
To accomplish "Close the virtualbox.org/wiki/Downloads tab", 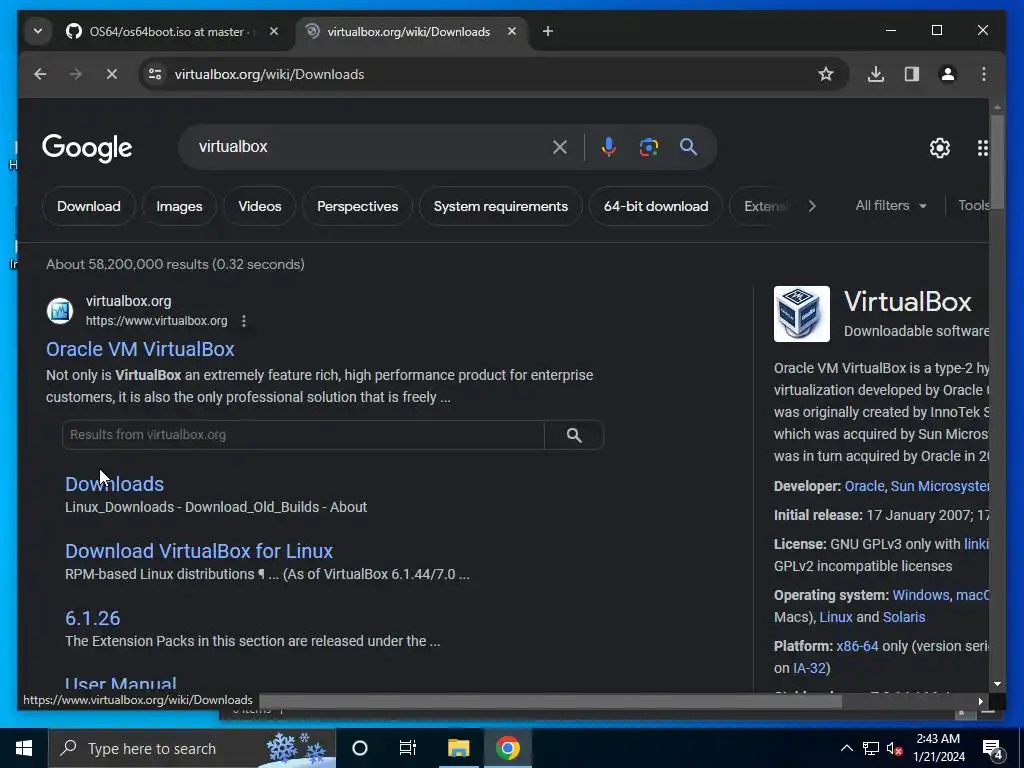I will tap(512, 31).
